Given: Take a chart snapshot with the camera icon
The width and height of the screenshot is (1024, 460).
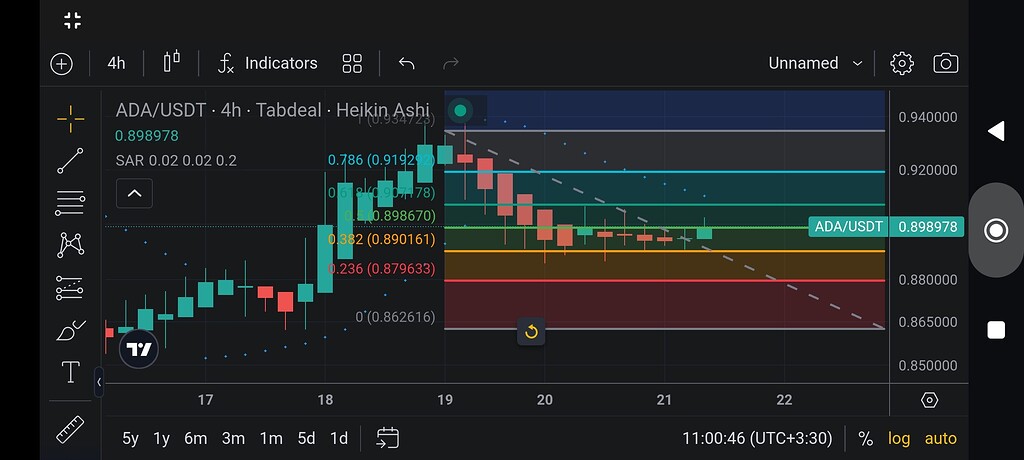Looking at the screenshot, I should click(x=945, y=63).
